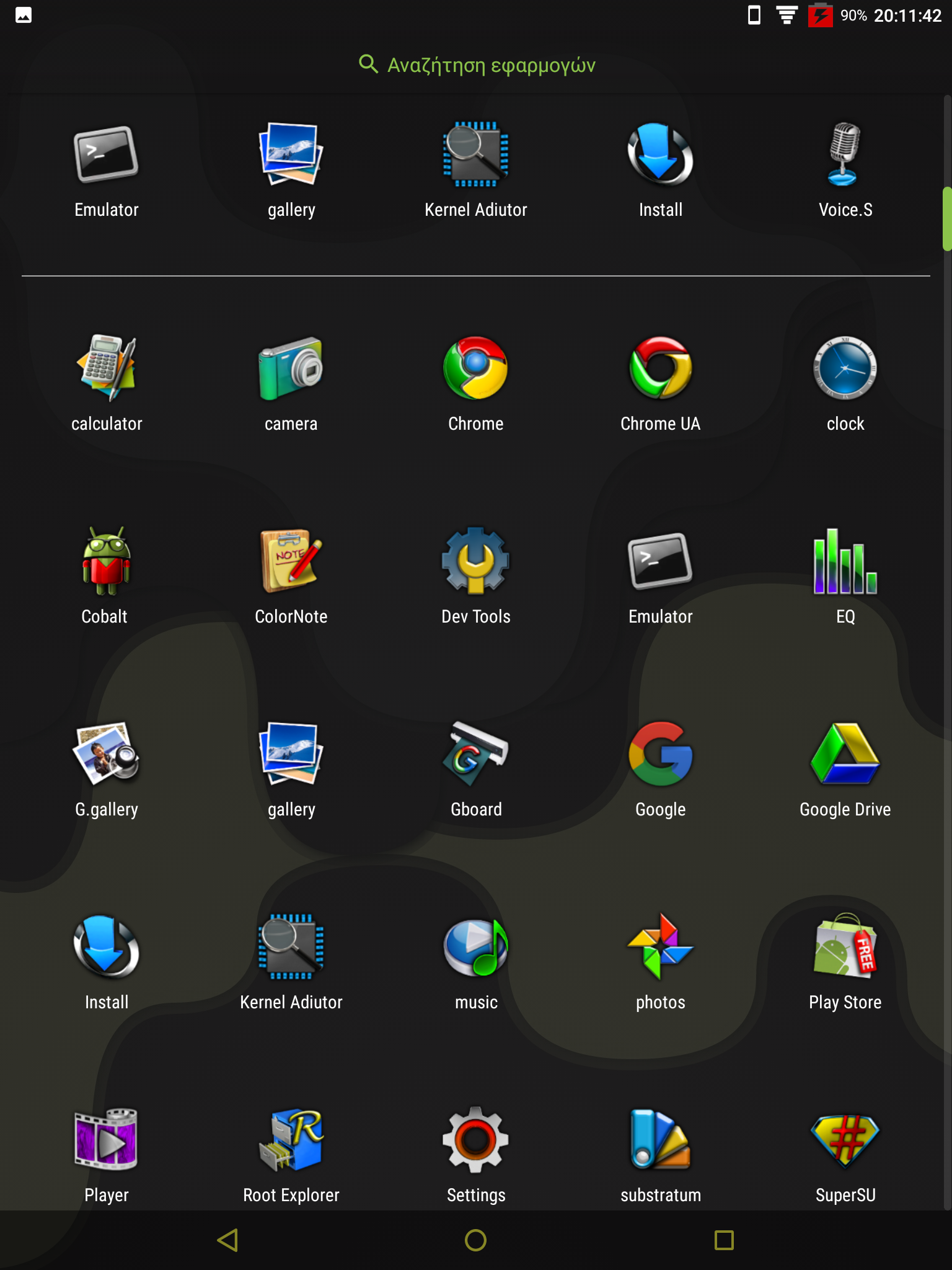The height and width of the screenshot is (1270, 952).
Task: Tap the Android home circle button
Action: [475, 1240]
